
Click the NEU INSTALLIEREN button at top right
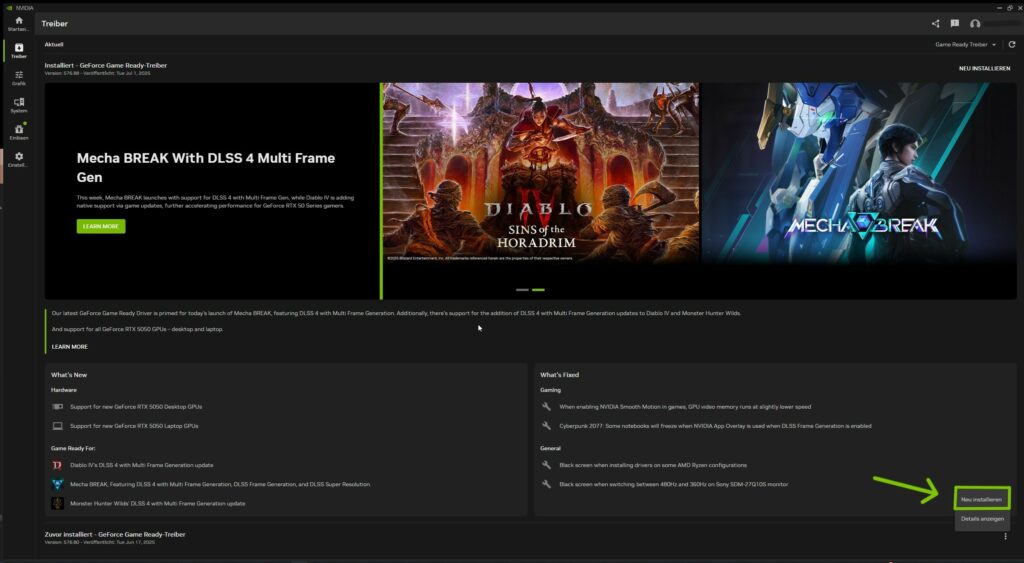(x=984, y=68)
